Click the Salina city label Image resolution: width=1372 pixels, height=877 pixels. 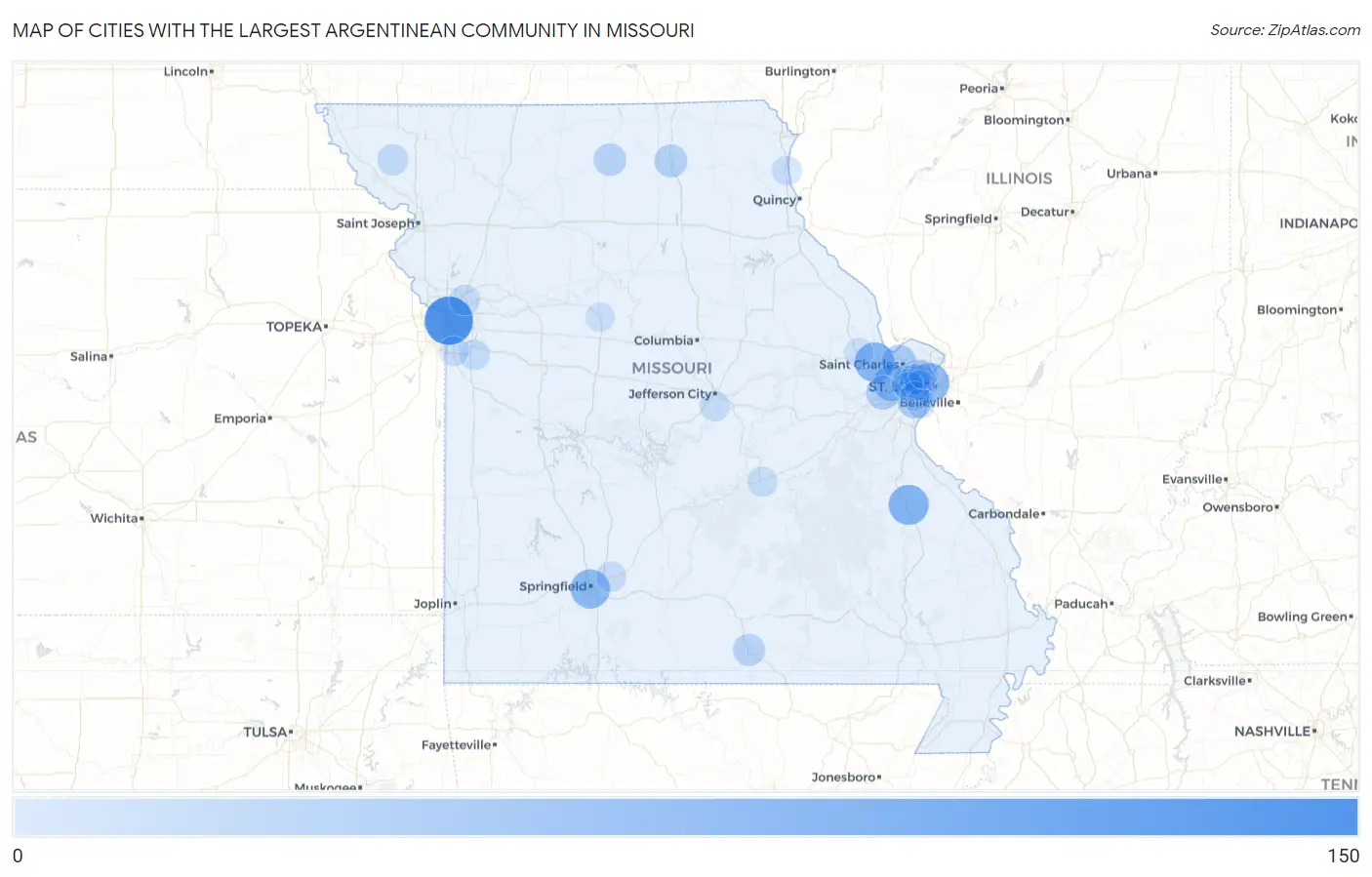(89, 356)
